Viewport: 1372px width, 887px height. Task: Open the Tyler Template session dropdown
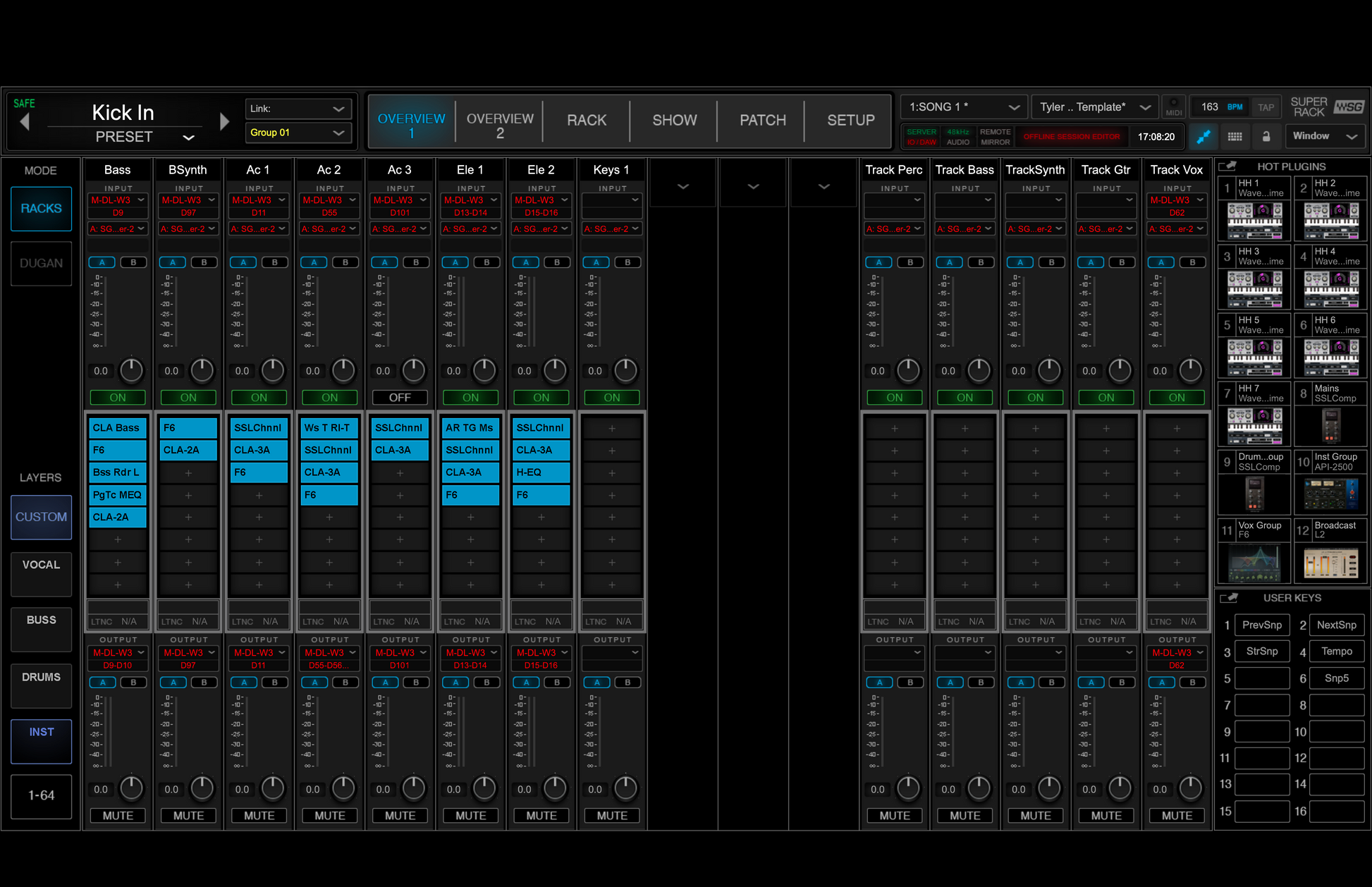tap(1094, 107)
